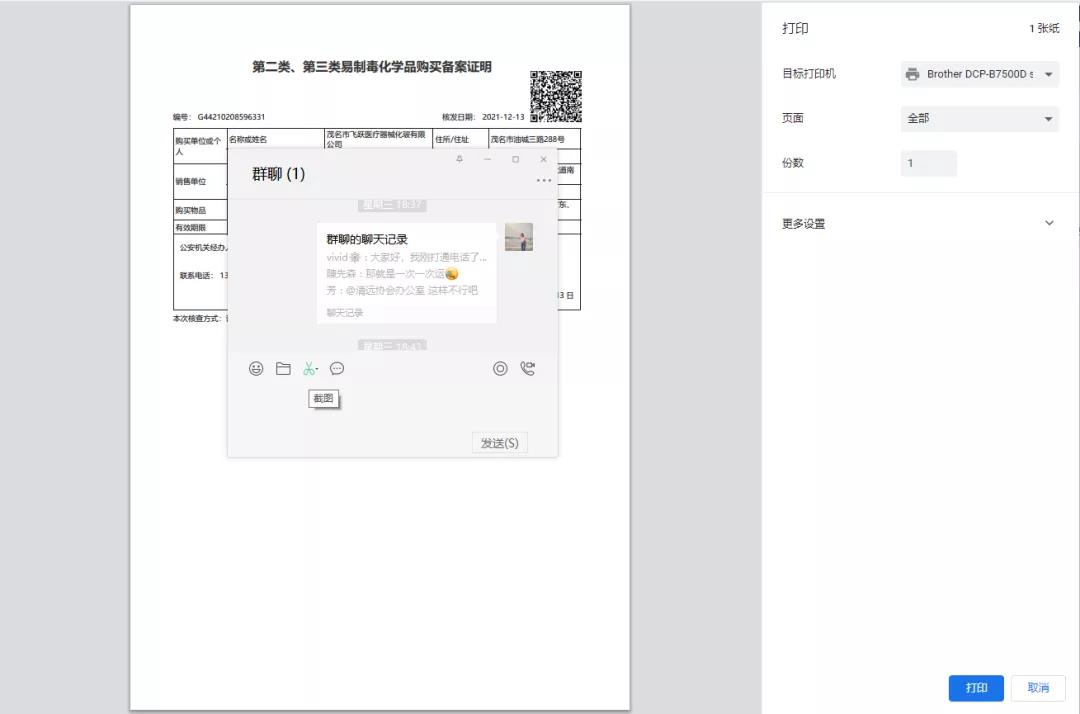
Task: Pin the chat window on top
Action: coord(459,159)
